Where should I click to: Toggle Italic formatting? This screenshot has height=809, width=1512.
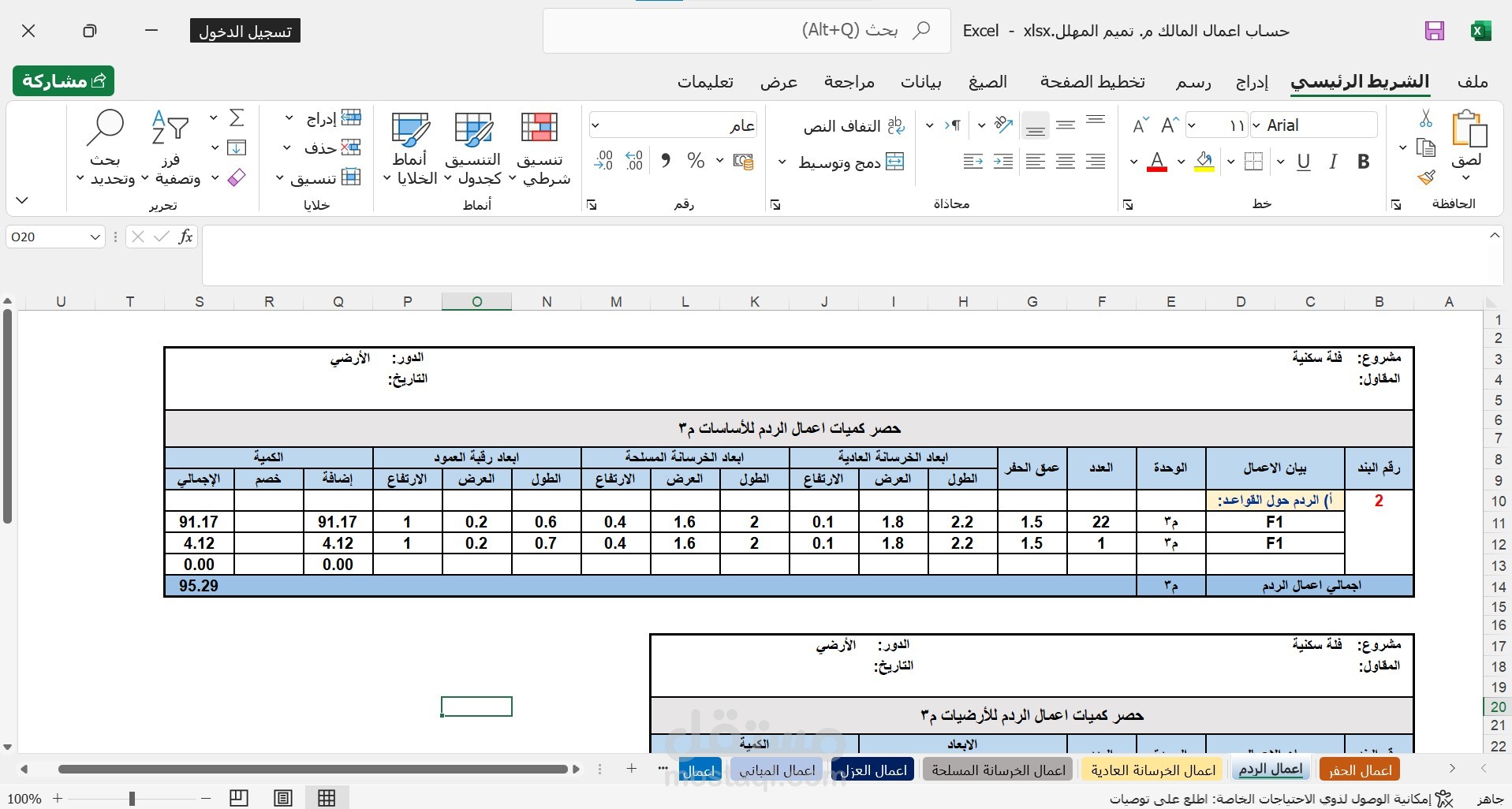(x=1333, y=162)
